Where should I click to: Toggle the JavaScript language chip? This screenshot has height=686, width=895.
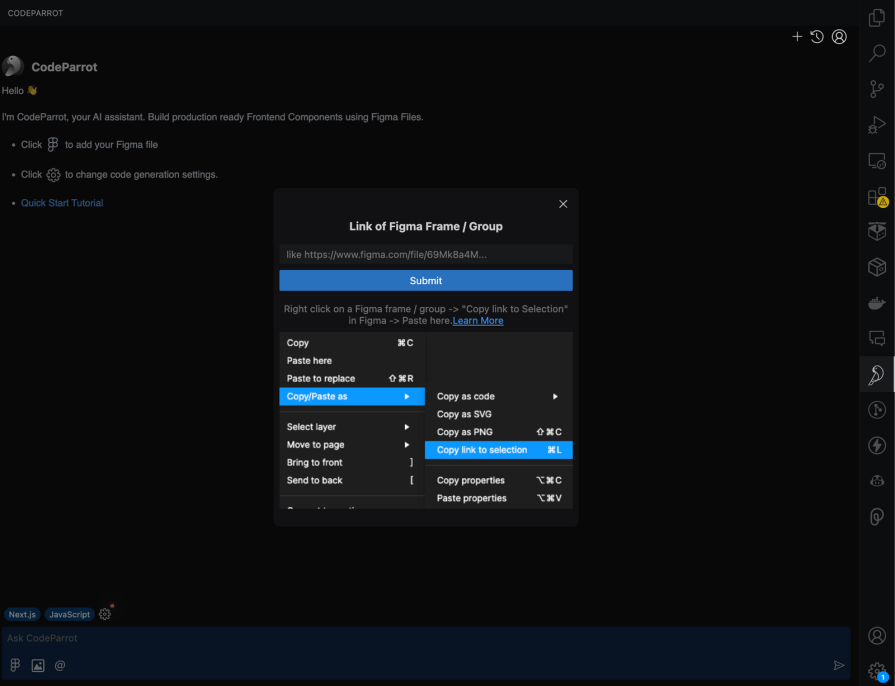tap(68, 614)
